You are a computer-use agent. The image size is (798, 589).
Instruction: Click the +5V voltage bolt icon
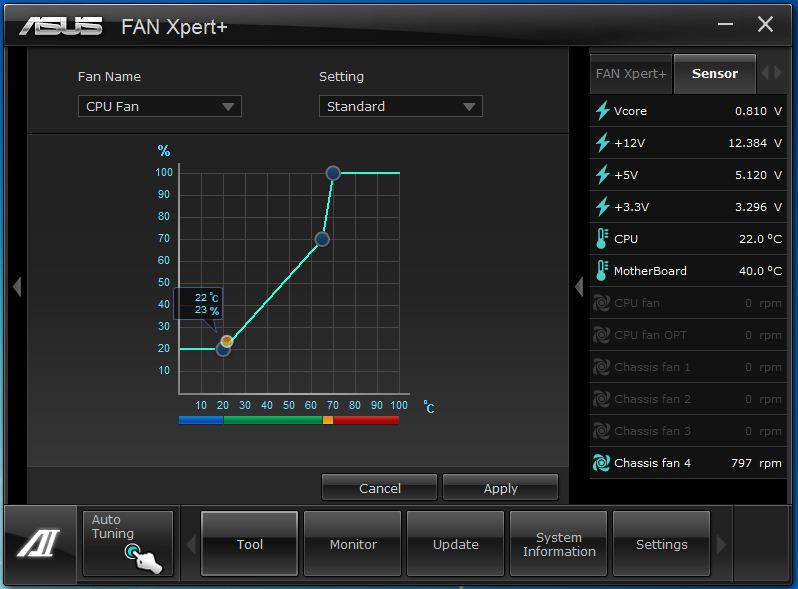point(603,175)
